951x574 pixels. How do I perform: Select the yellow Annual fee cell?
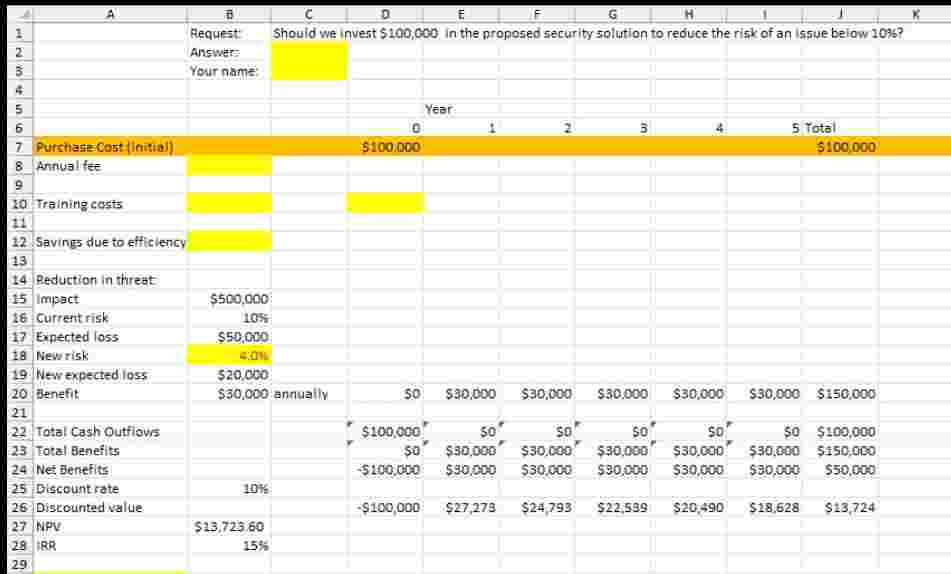(x=229, y=166)
